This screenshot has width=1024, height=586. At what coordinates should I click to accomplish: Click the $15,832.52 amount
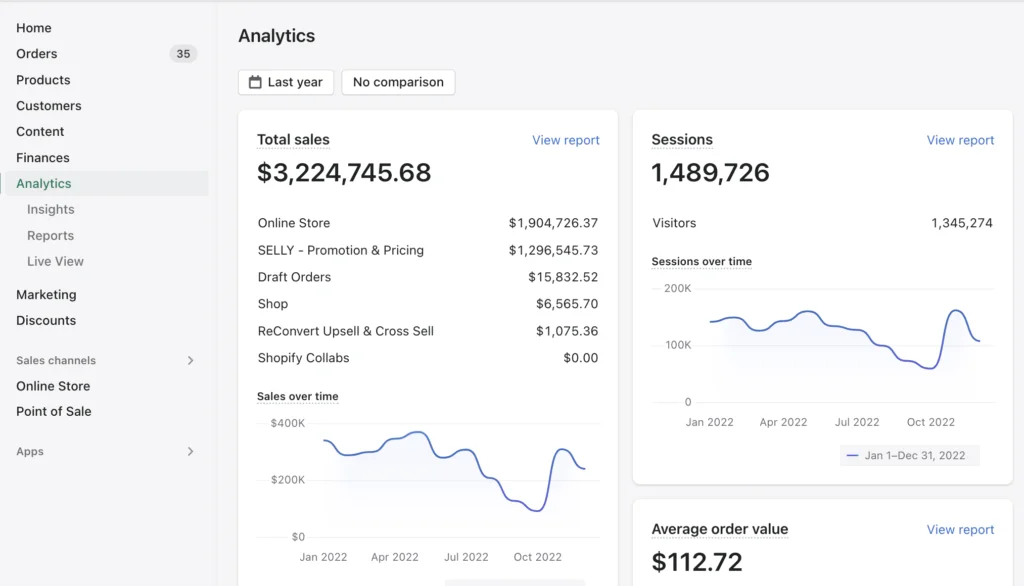click(x=563, y=277)
